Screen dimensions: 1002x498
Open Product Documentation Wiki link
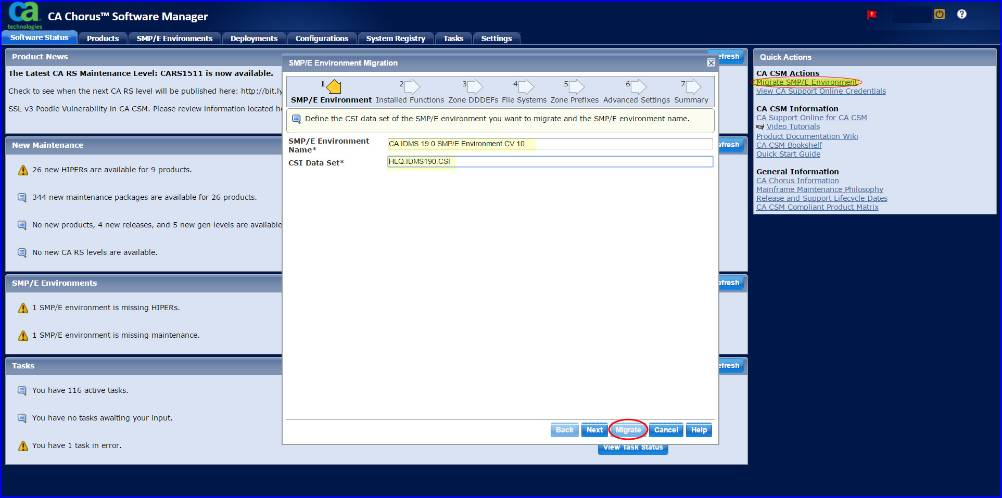(x=807, y=136)
